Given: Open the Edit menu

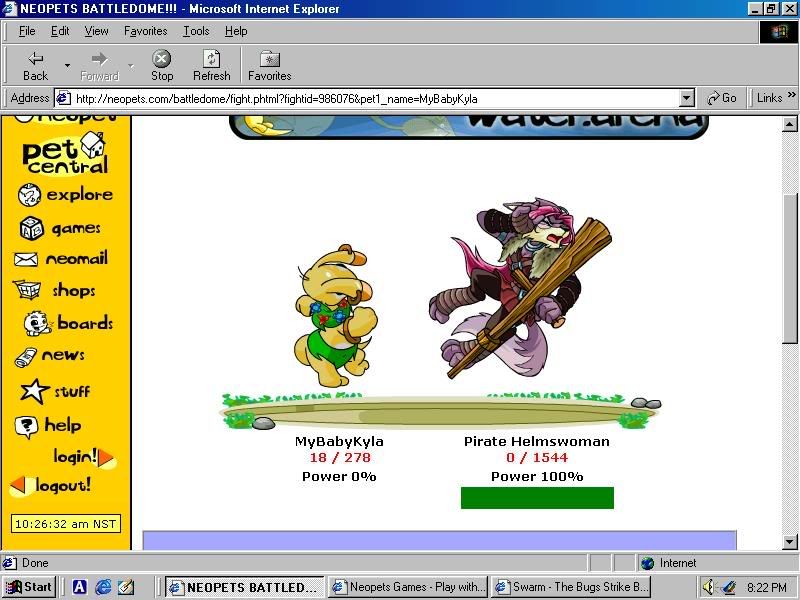Looking at the screenshot, I should [x=60, y=31].
